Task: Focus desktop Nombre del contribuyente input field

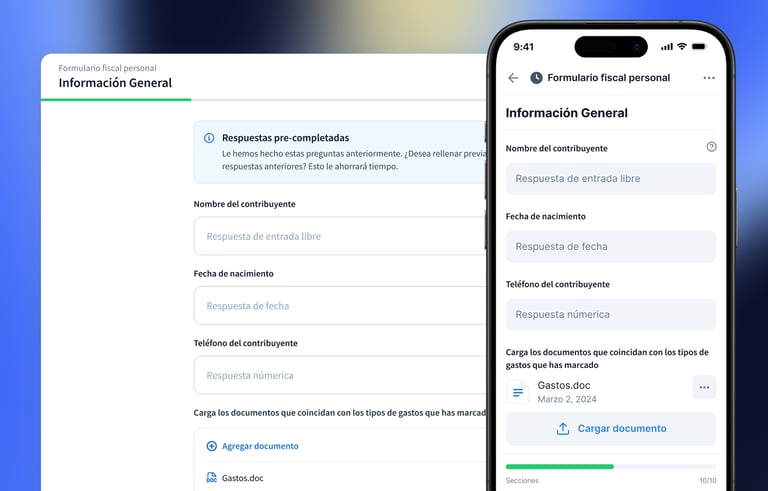Action: 340,236
